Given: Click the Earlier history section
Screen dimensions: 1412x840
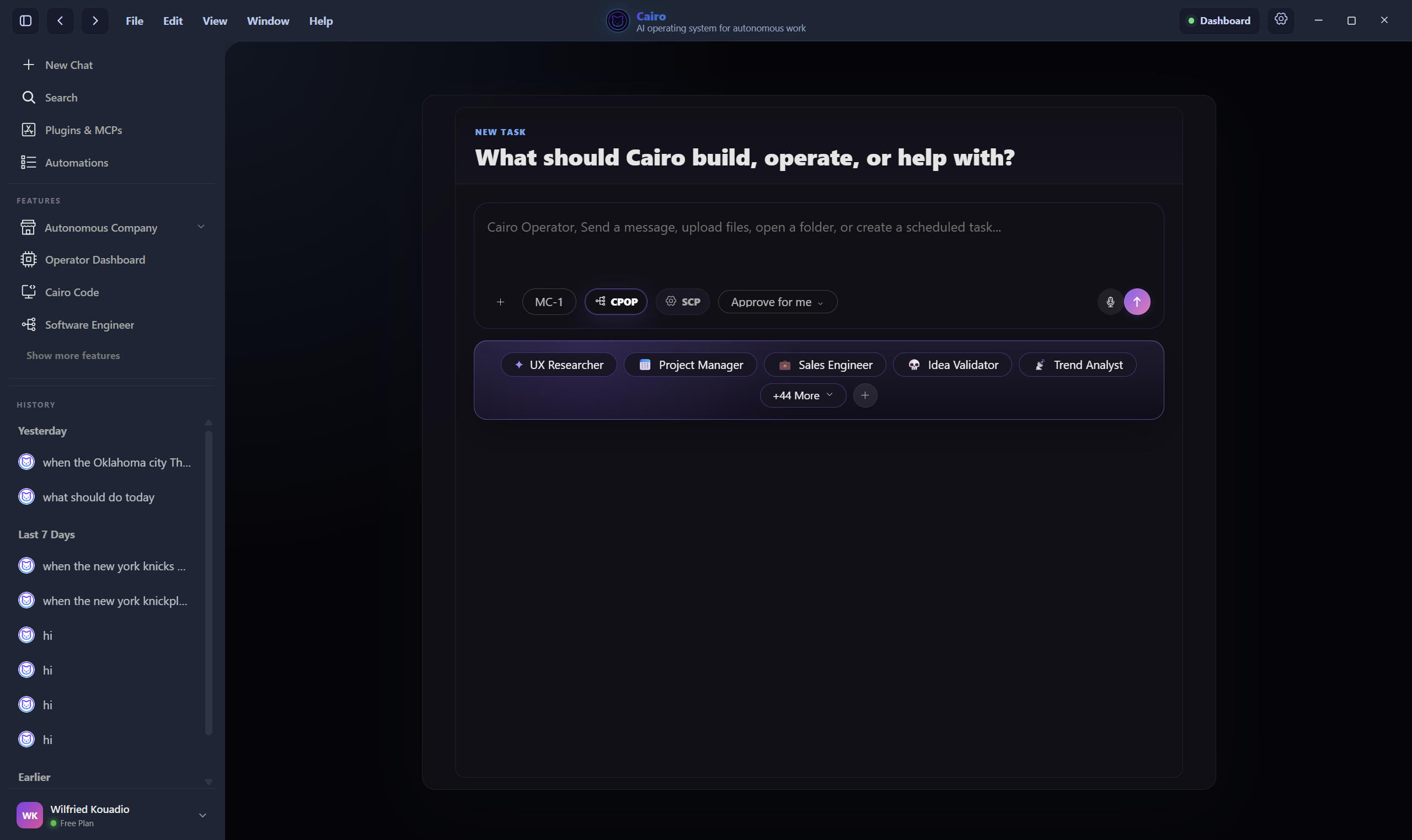Looking at the screenshot, I should [34, 777].
